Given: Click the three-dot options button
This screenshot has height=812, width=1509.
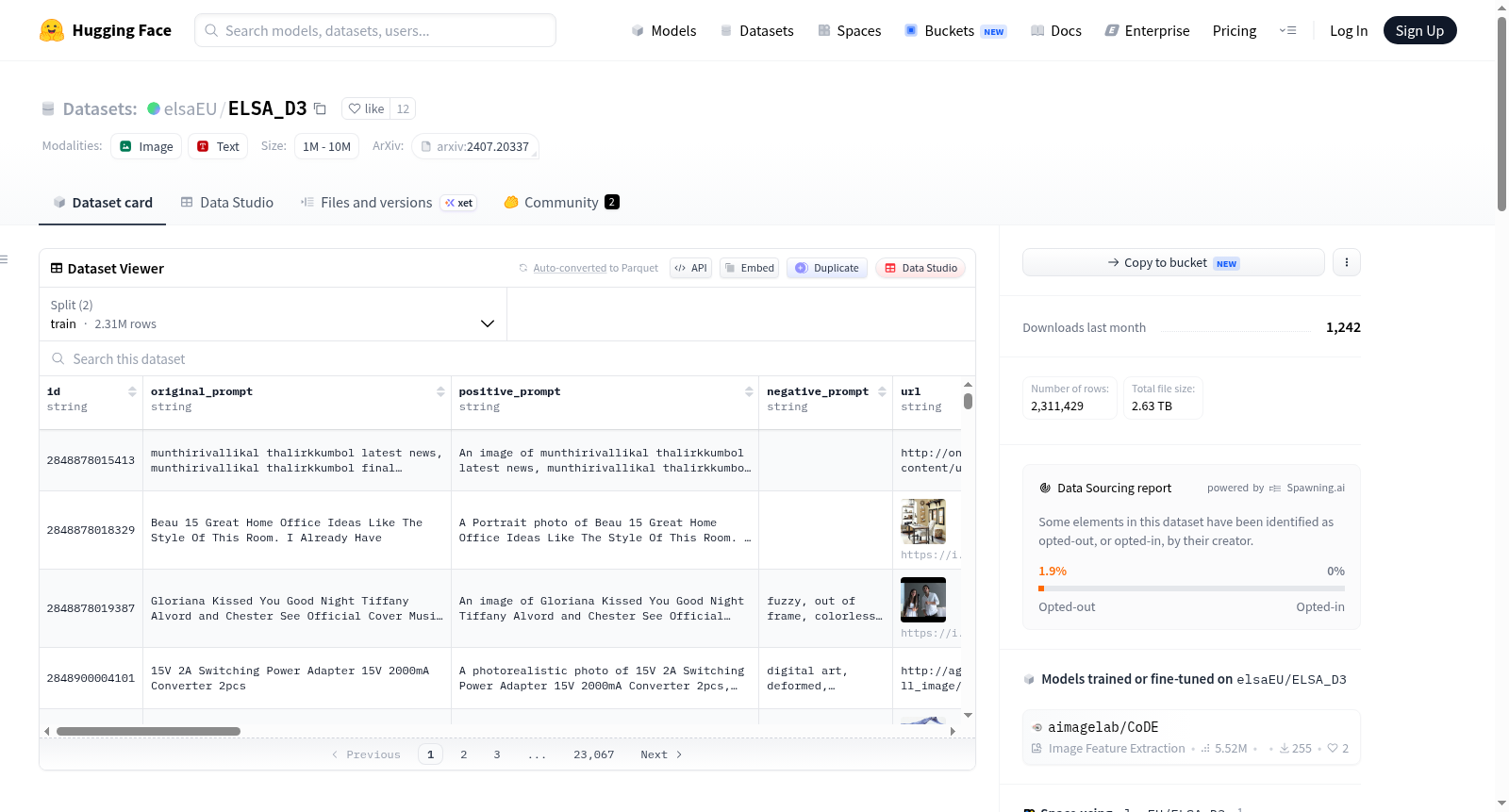Looking at the screenshot, I should click(x=1347, y=262).
